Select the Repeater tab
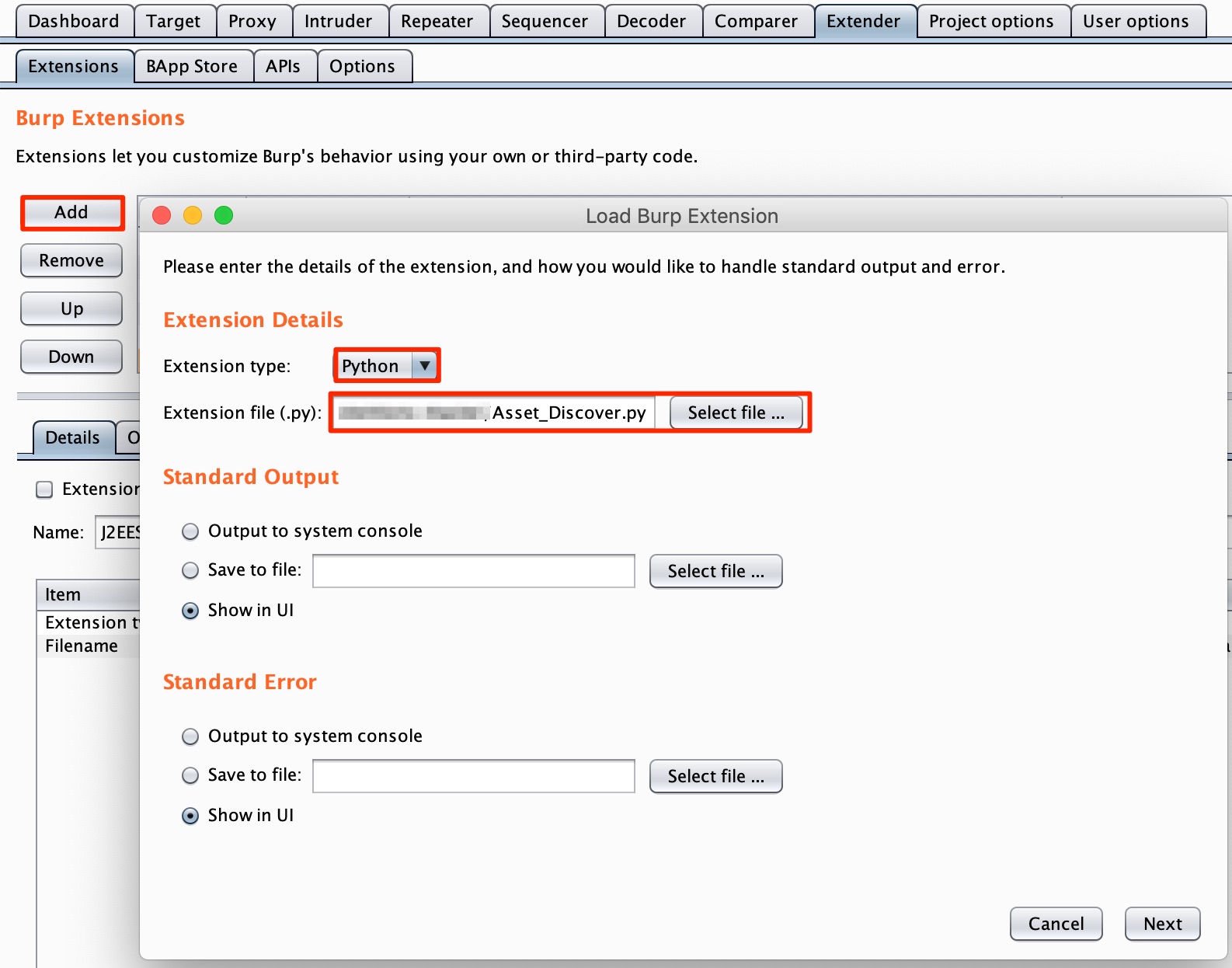Image resolution: width=1232 pixels, height=968 pixels. point(437,21)
